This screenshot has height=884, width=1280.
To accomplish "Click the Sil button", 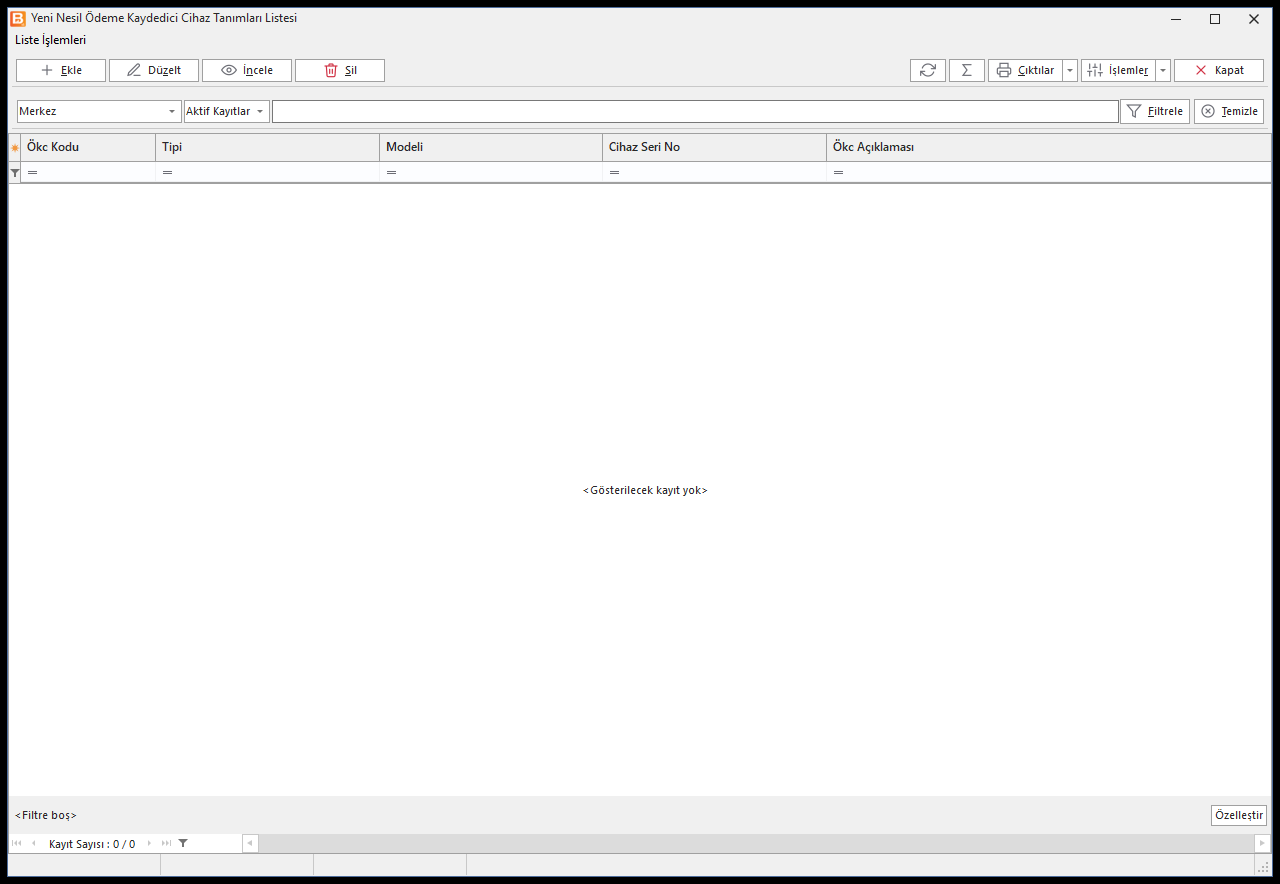I will pos(340,70).
